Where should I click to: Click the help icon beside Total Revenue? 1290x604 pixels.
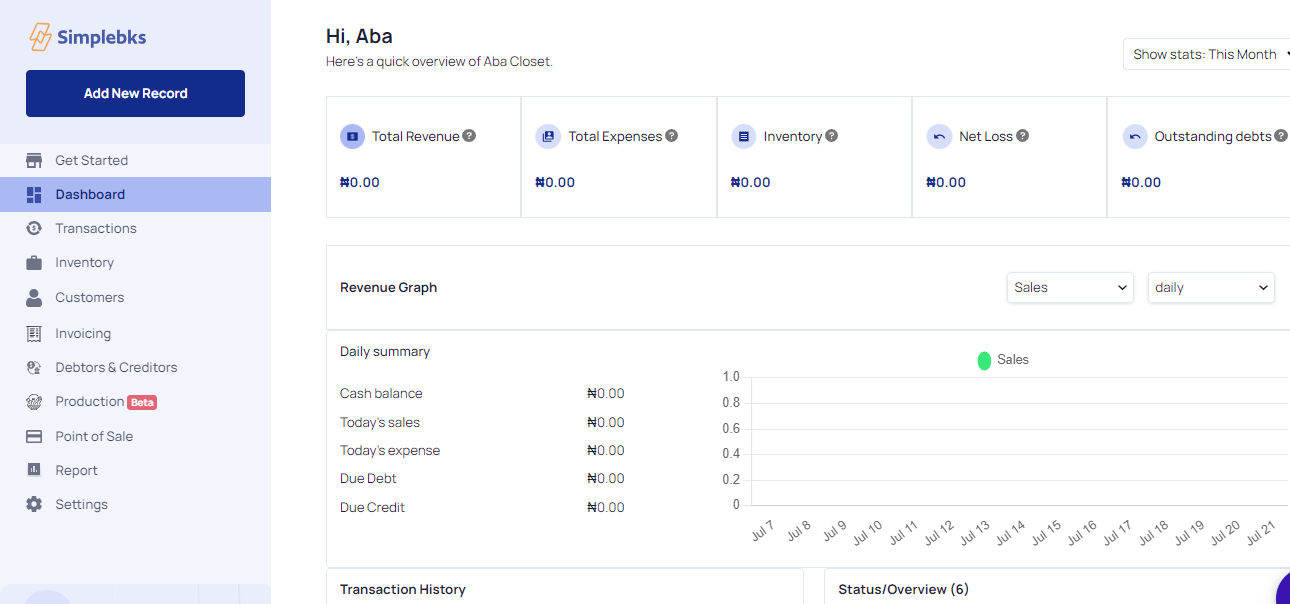tap(469, 136)
